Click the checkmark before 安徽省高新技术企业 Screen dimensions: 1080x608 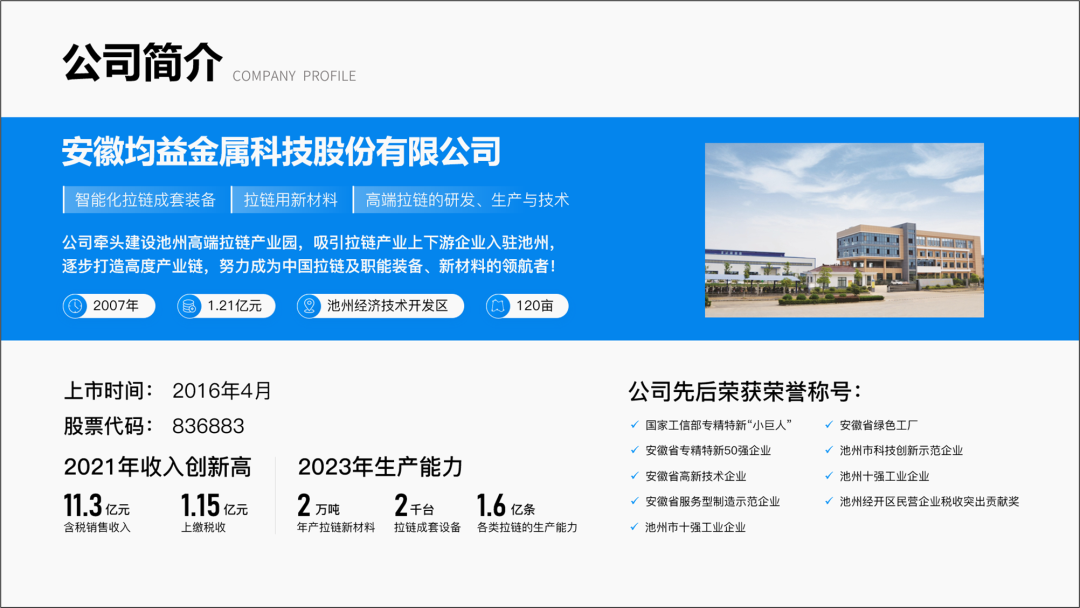pyautogui.click(x=634, y=476)
